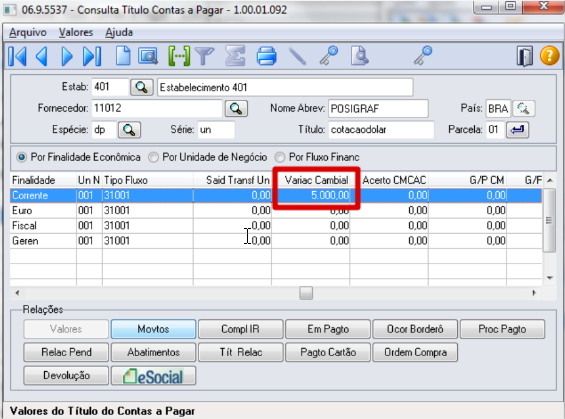Open the Arquivo menu
565x419 pixels.
pyautogui.click(x=28, y=32)
